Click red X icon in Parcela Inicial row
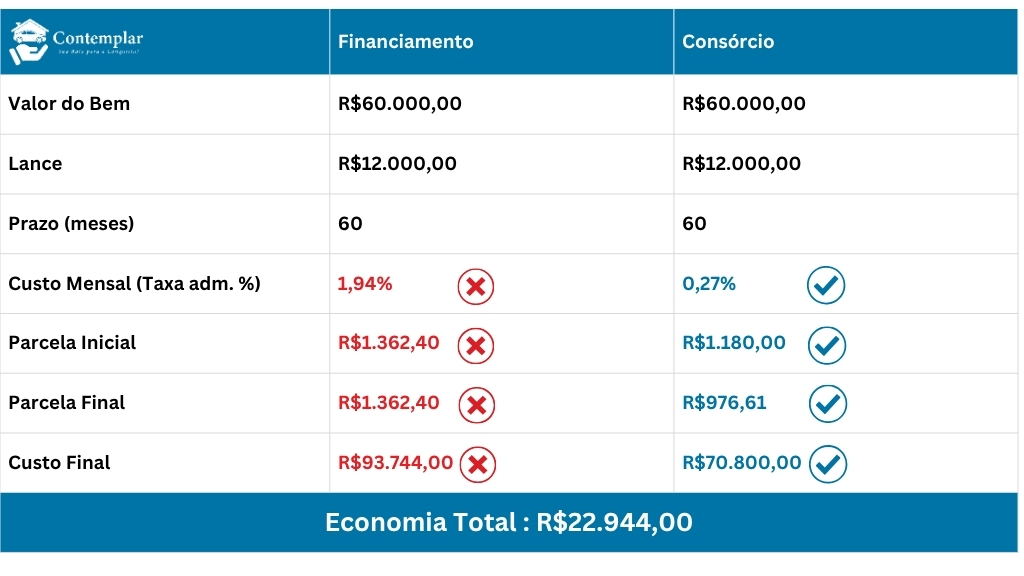1024x576 pixels. pos(475,346)
